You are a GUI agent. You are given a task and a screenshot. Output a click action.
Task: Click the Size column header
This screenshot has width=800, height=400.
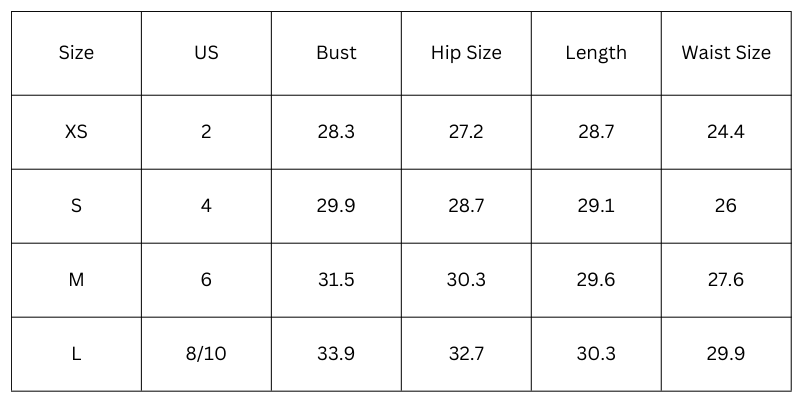click(76, 53)
